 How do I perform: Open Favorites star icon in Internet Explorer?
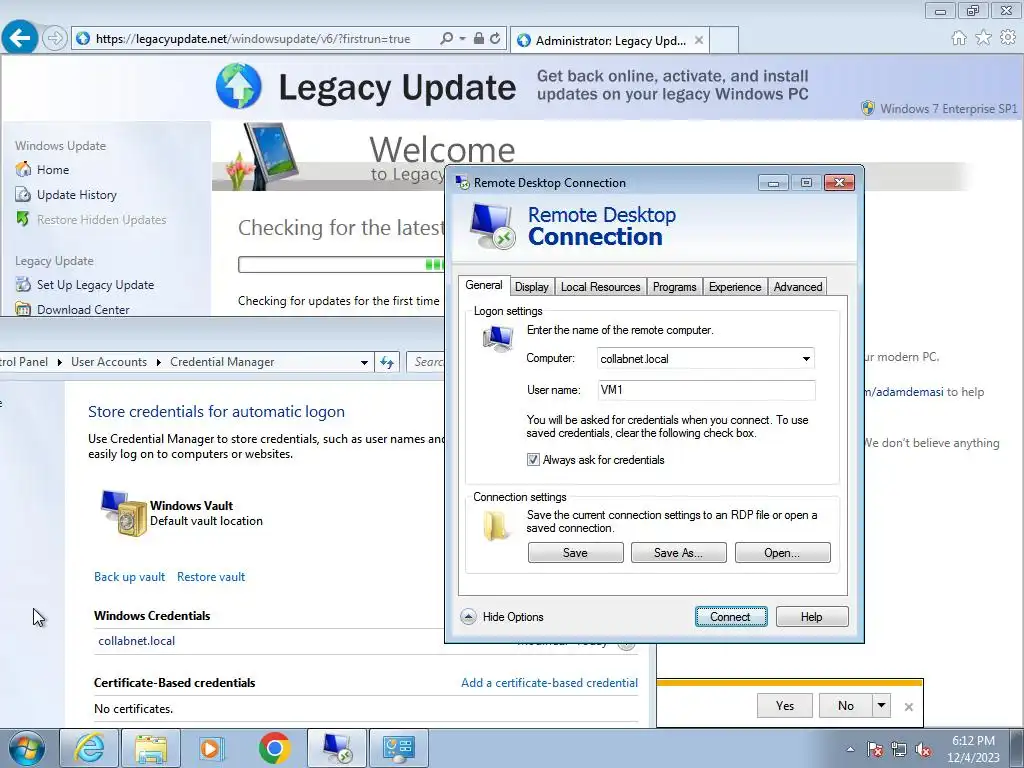(x=983, y=38)
